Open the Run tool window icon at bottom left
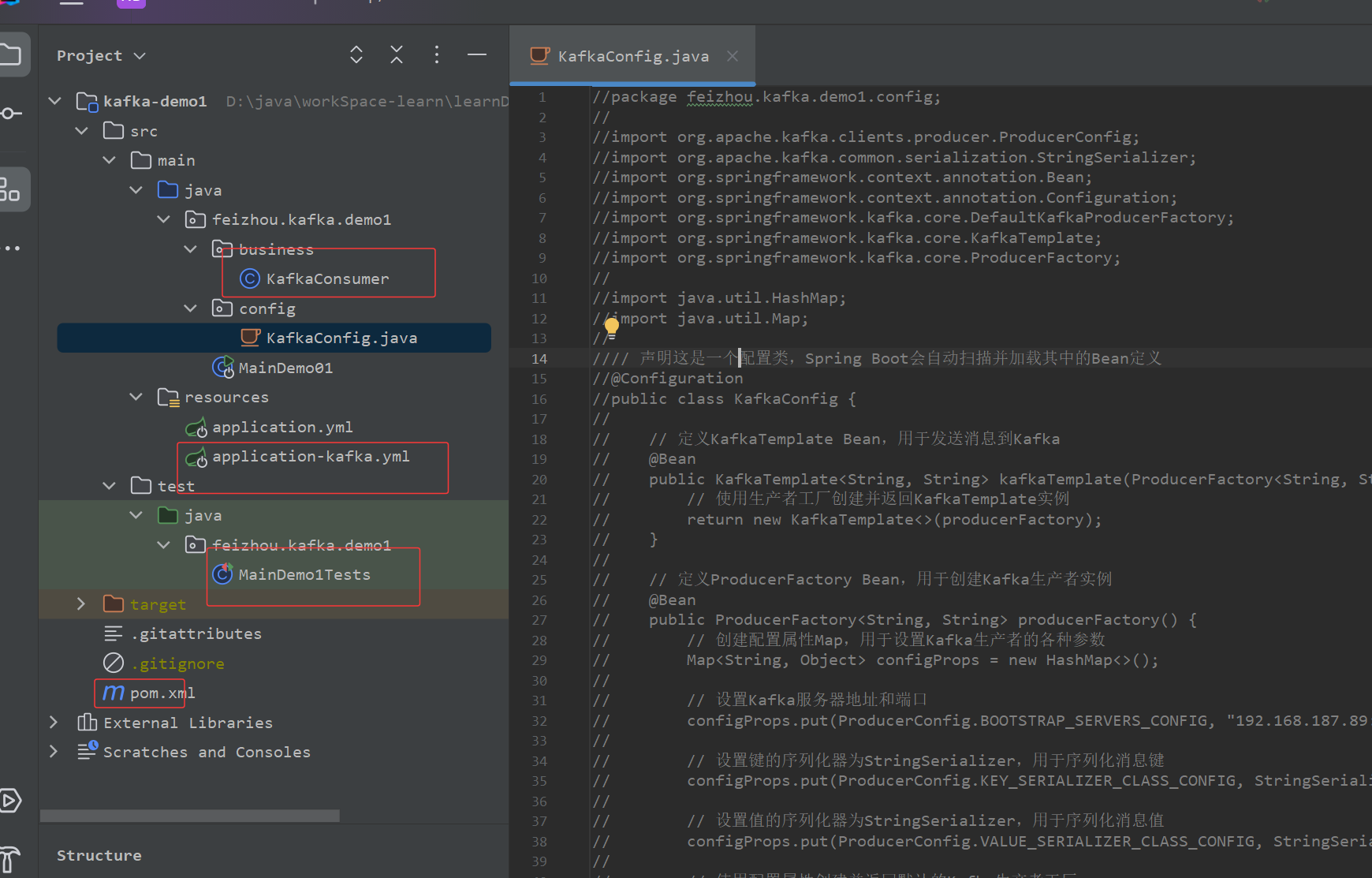Screen dimensions: 1372x878 click(x=10, y=801)
